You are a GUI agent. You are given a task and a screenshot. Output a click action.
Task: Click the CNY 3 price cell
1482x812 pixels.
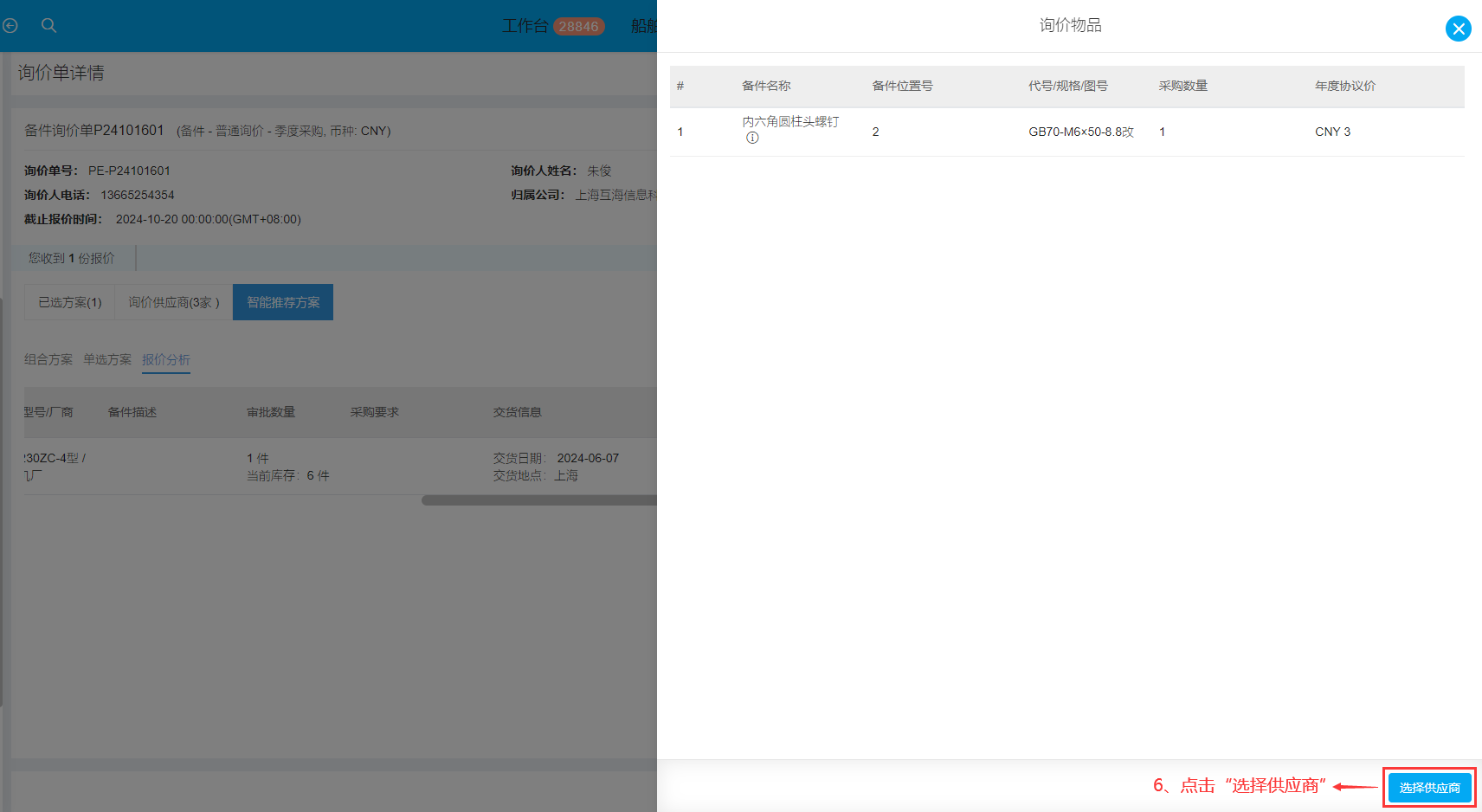click(1332, 132)
